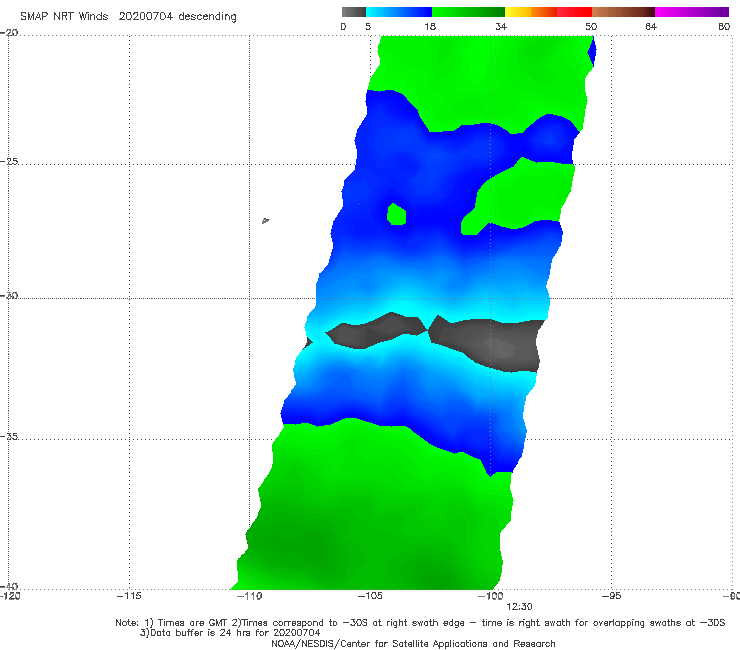This screenshot has height=650, width=740.
Task: Click the latitude label '-25'
Action: pos(9,161)
